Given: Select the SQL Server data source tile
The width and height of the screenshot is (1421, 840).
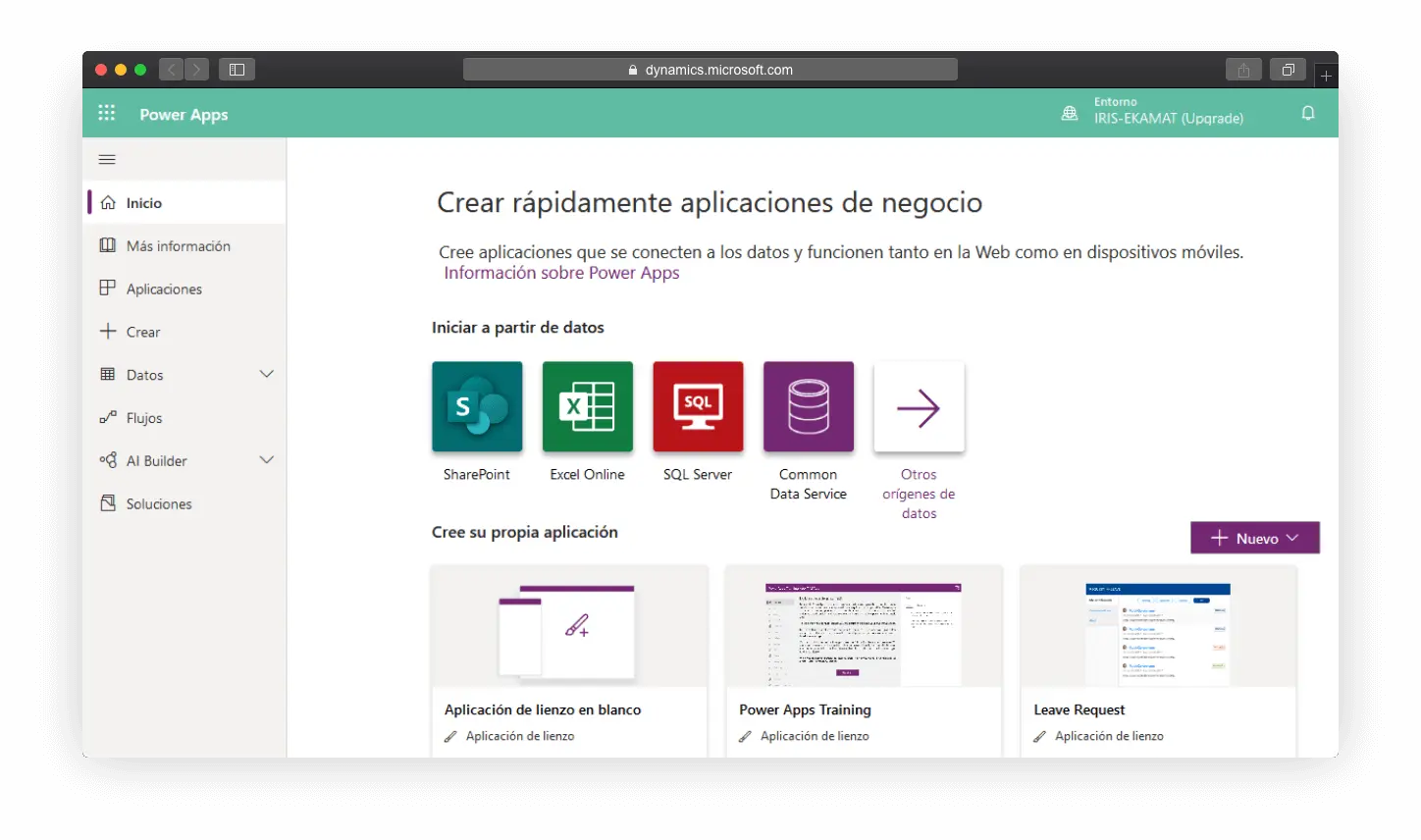Looking at the screenshot, I should (698, 407).
